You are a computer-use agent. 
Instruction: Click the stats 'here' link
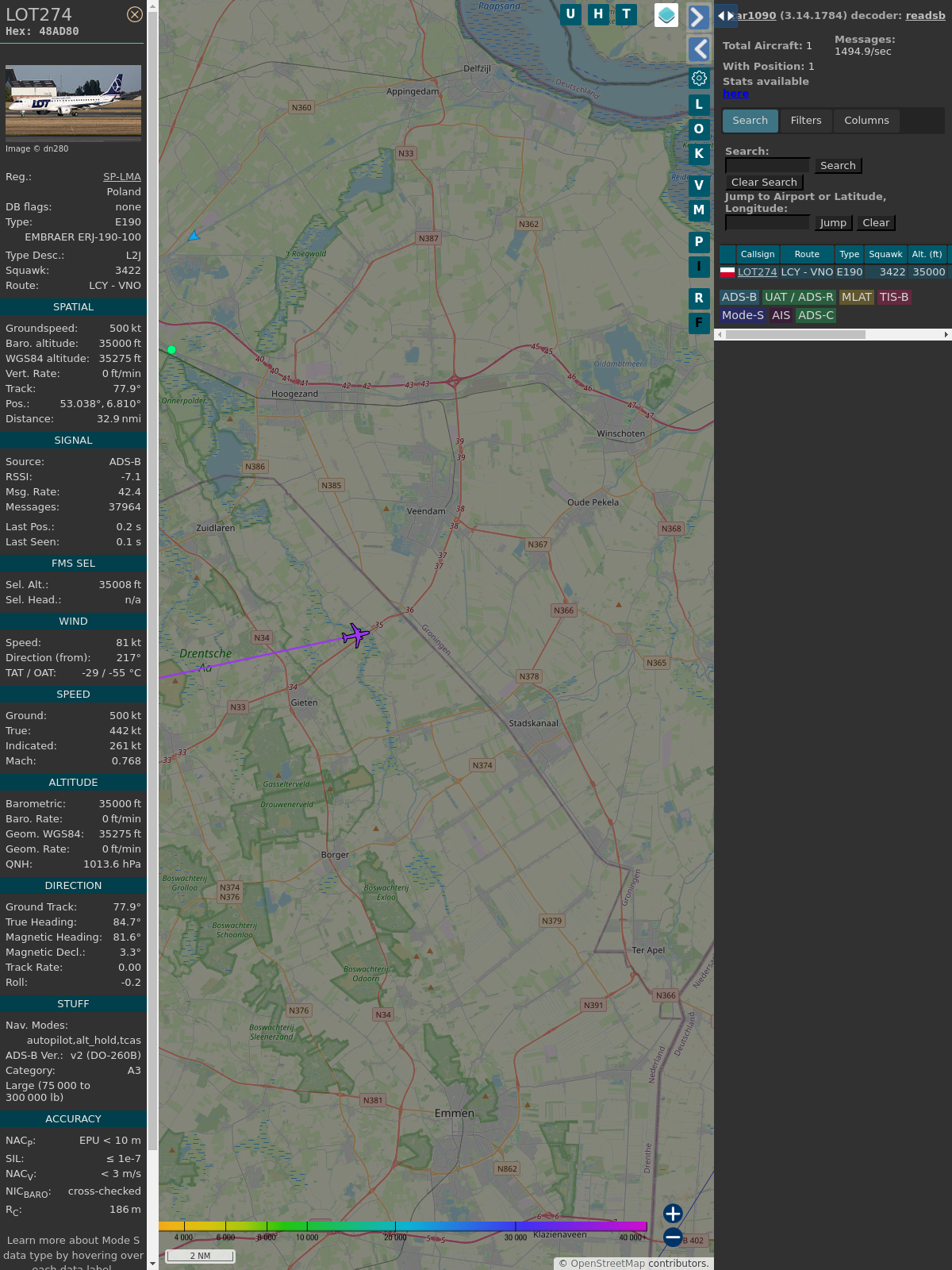point(735,93)
